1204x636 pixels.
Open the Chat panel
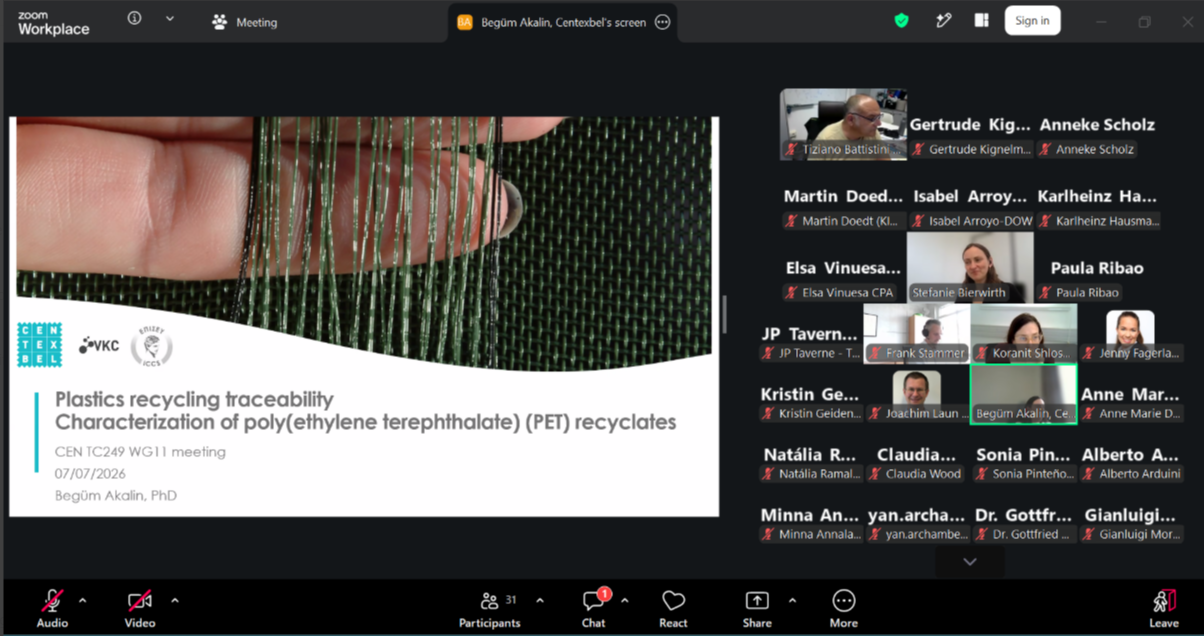pyautogui.click(x=594, y=607)
